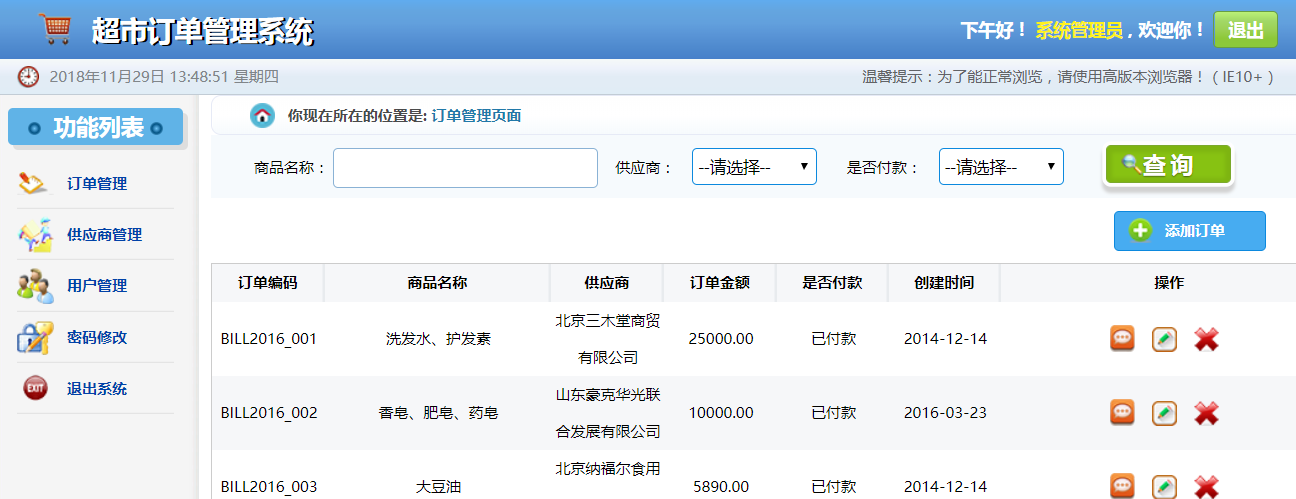
Task: Click order code BILL2016_001
Action: [x=269, y=339]
